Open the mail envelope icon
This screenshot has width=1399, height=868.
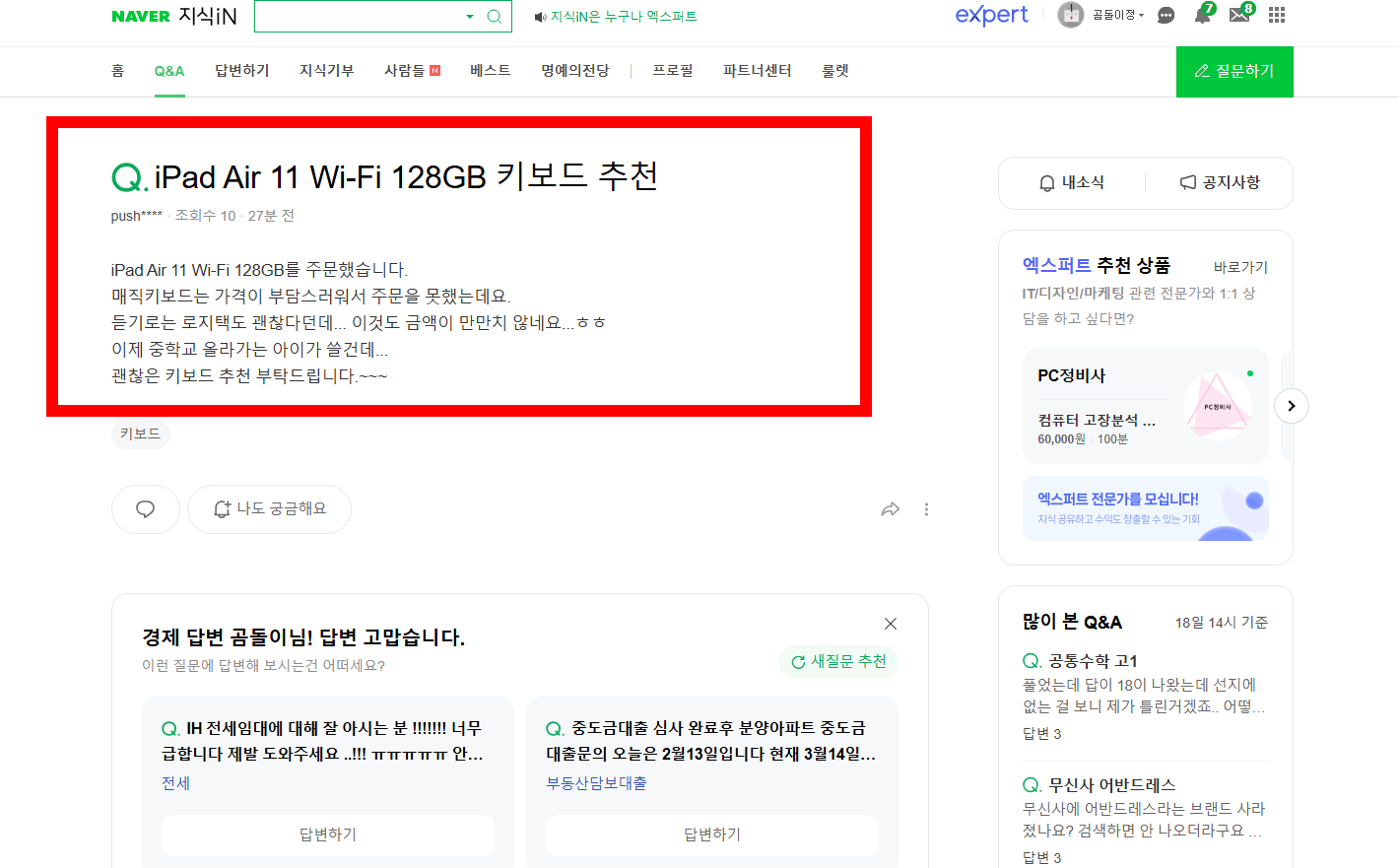pyautogui.click(x=1240, y=15)
